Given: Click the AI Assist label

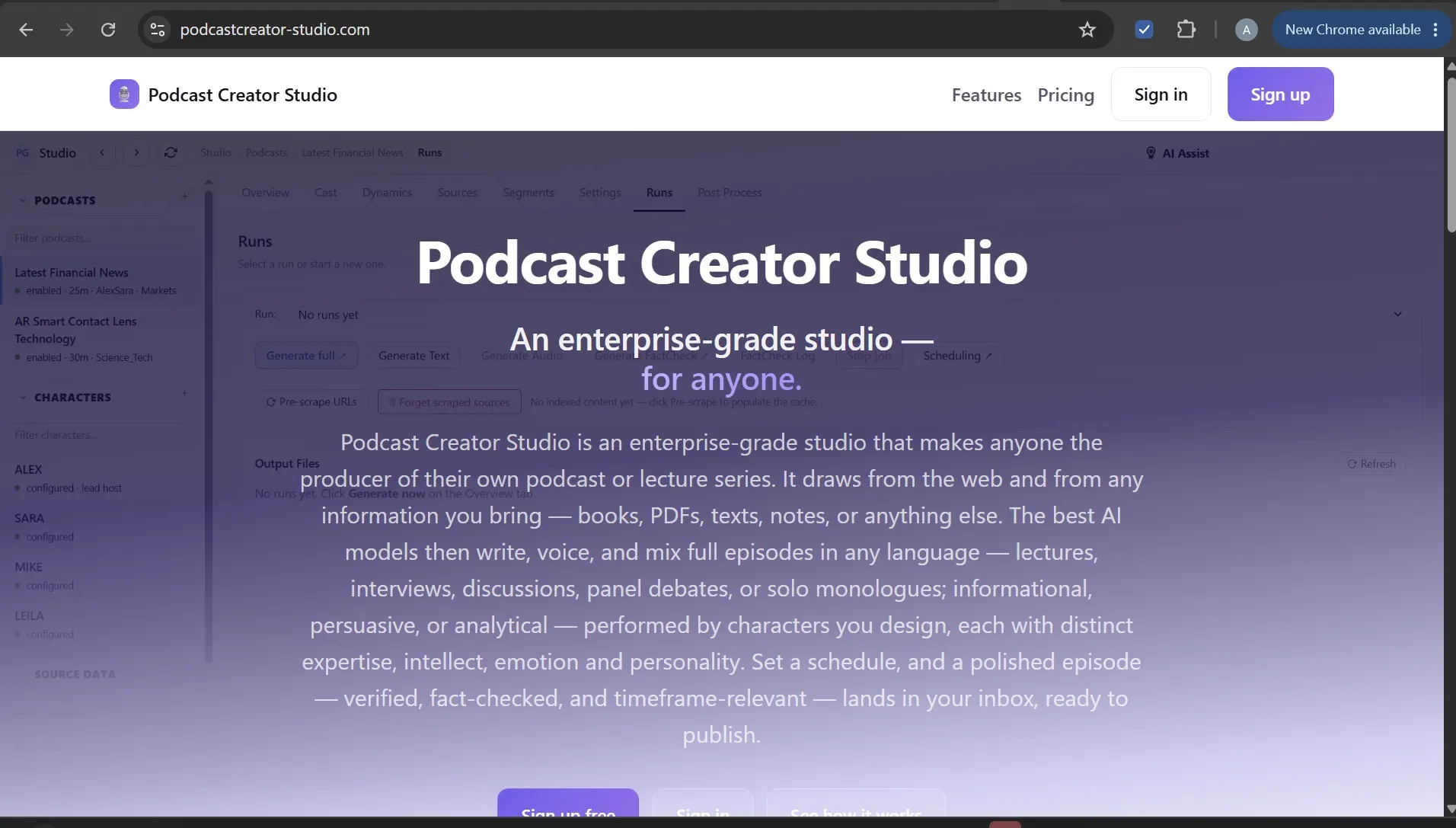Looking at the screenshot, I should [1186, 153].
